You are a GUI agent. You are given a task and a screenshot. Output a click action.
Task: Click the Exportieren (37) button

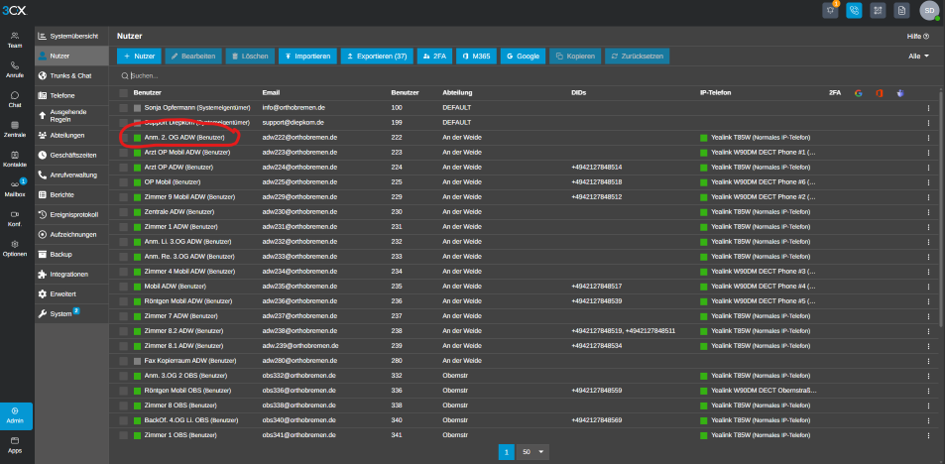pyautogui.click(x=377, y=56)
